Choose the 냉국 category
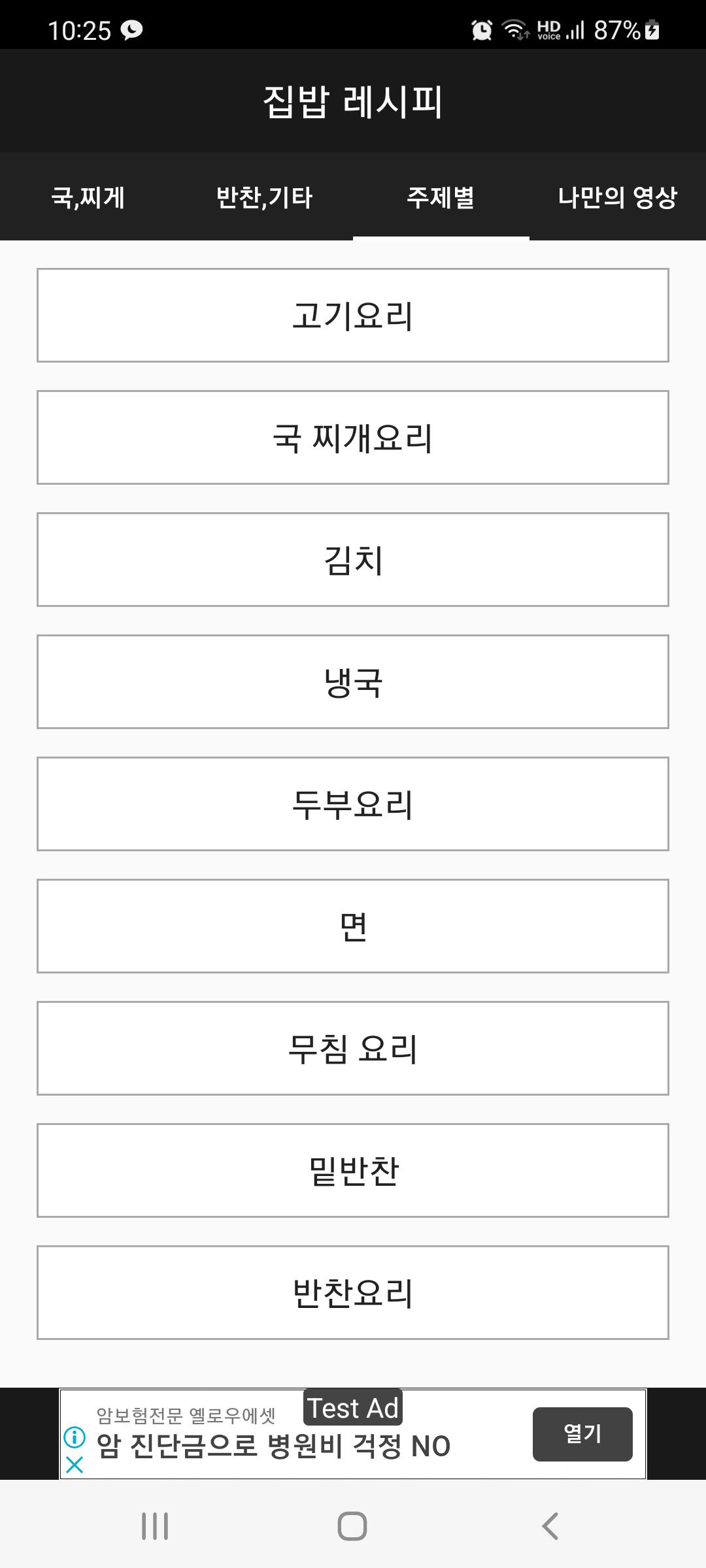Screen dimensions: 706x1568 click(353, 681)
